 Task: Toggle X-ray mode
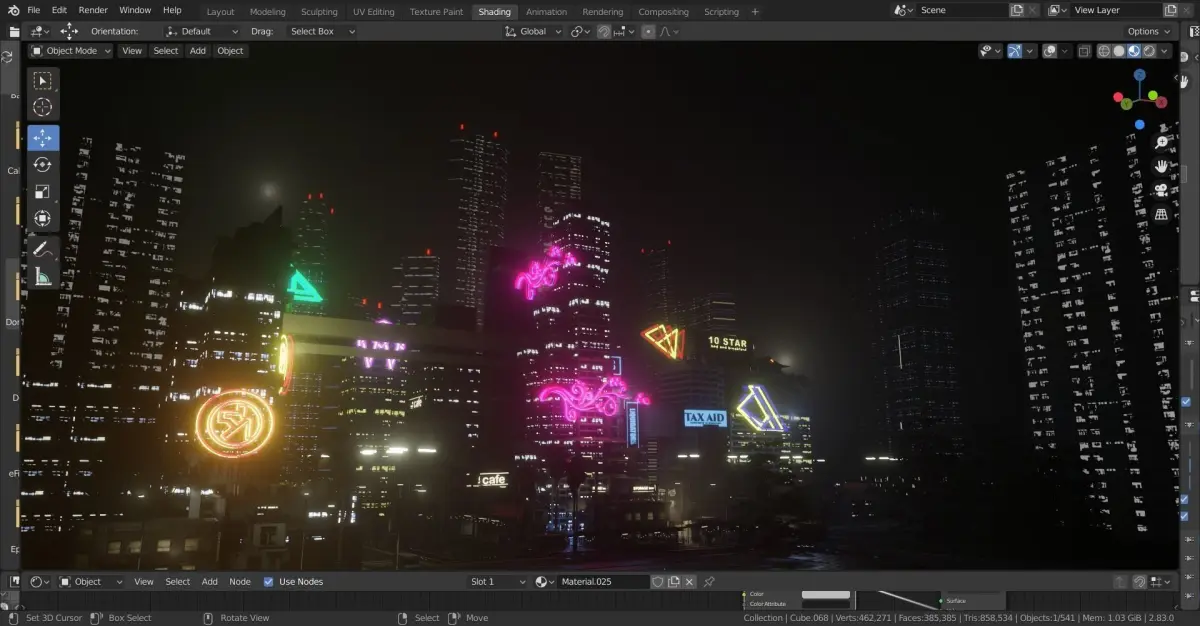point(1084,50)
